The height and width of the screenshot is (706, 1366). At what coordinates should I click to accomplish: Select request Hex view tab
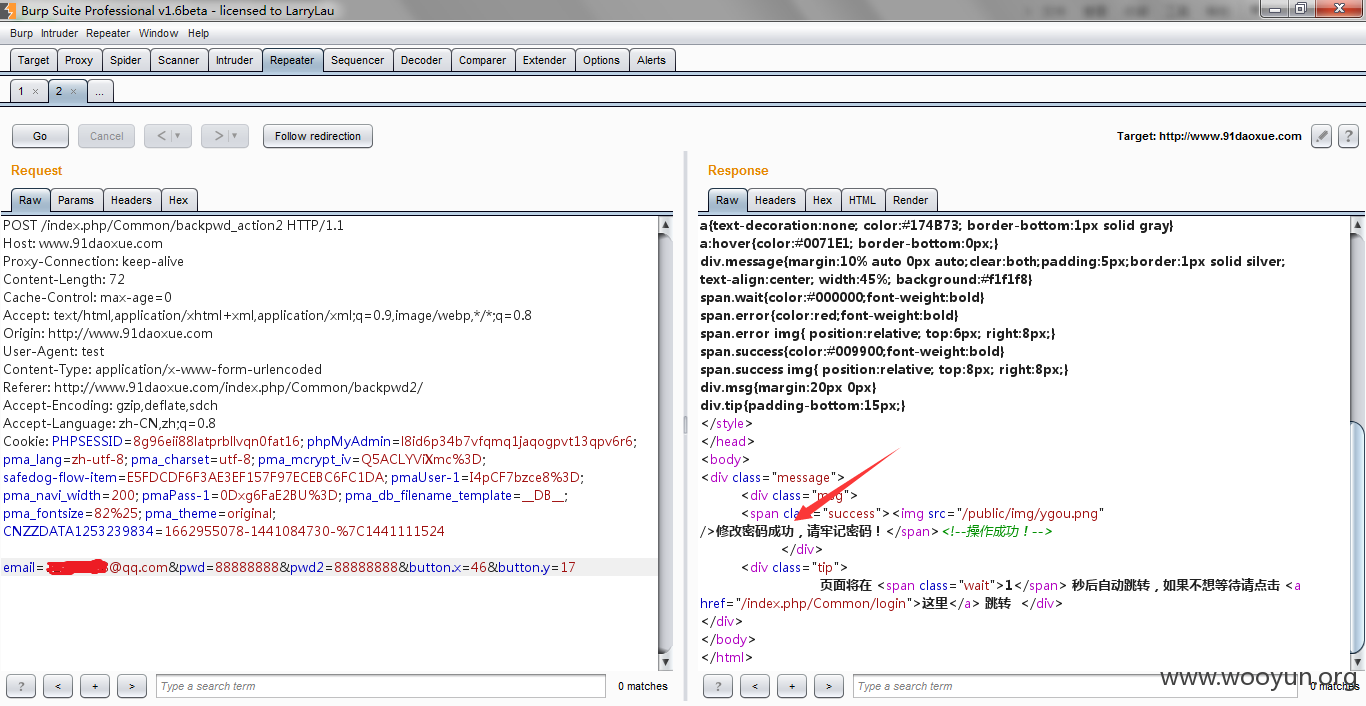pyautogui.click(x=178, y=200)
